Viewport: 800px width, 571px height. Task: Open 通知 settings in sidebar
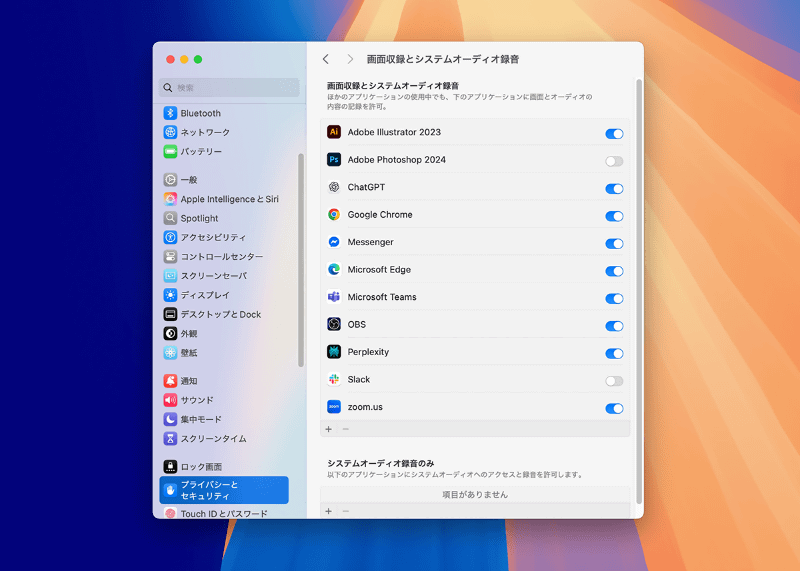pos(224,381)
